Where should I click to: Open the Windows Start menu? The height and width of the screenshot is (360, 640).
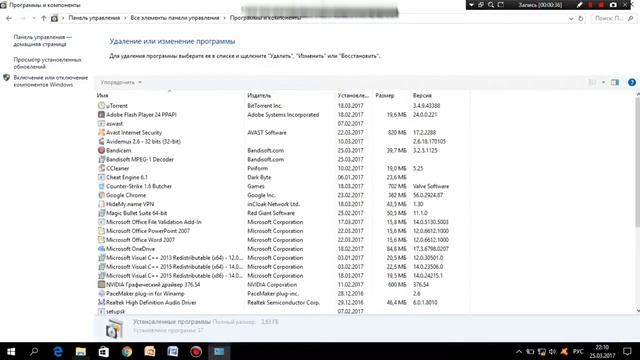coord(11,351)
